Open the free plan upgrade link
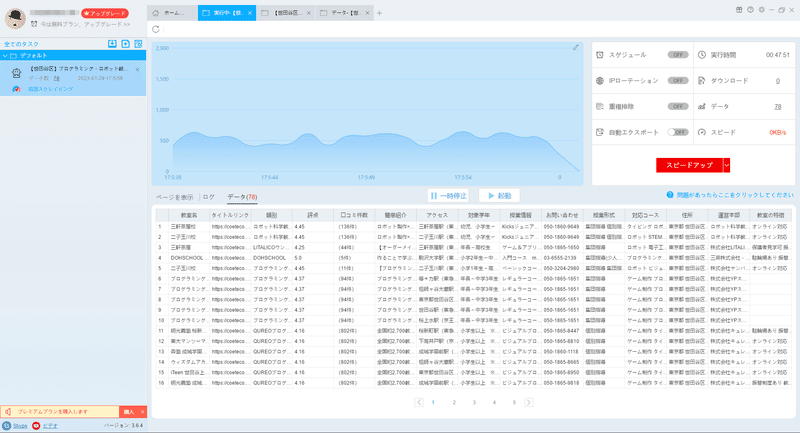Image resolution: width=800 pixels, height=433 pixels. (x=85, y=24)
